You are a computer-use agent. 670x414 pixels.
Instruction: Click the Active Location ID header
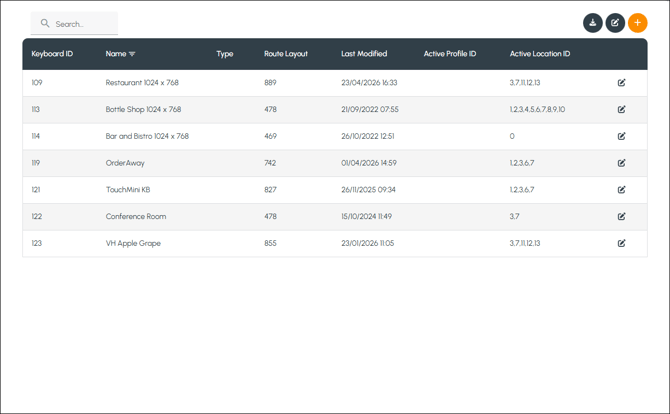(x=540, y=54)
